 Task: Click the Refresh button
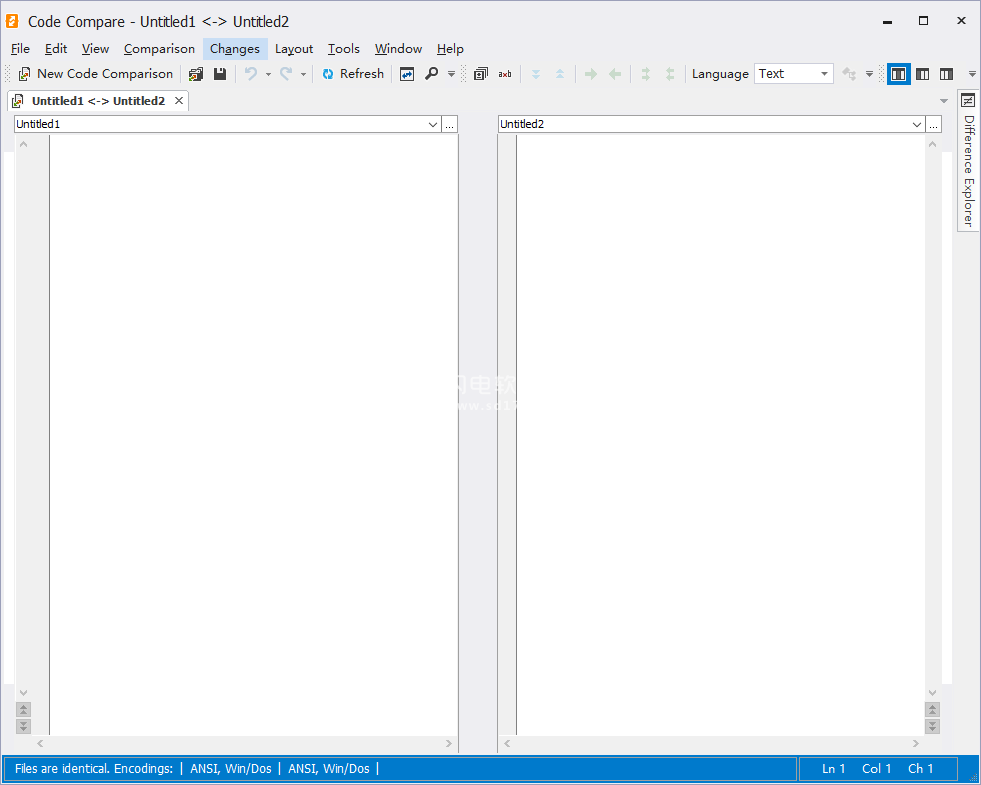(353, 74)
